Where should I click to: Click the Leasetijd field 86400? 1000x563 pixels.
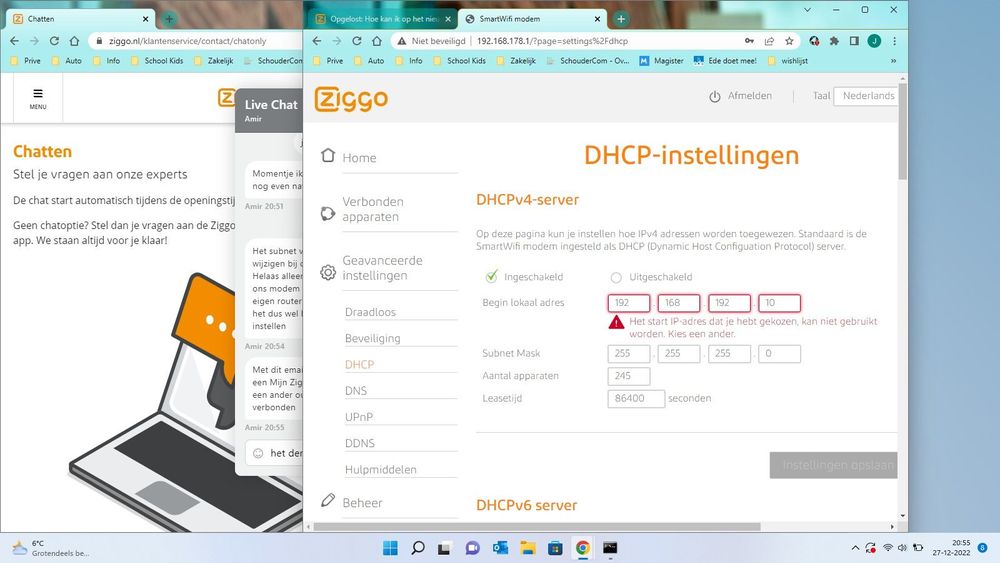pyautogui.click(x=636, y=398)
